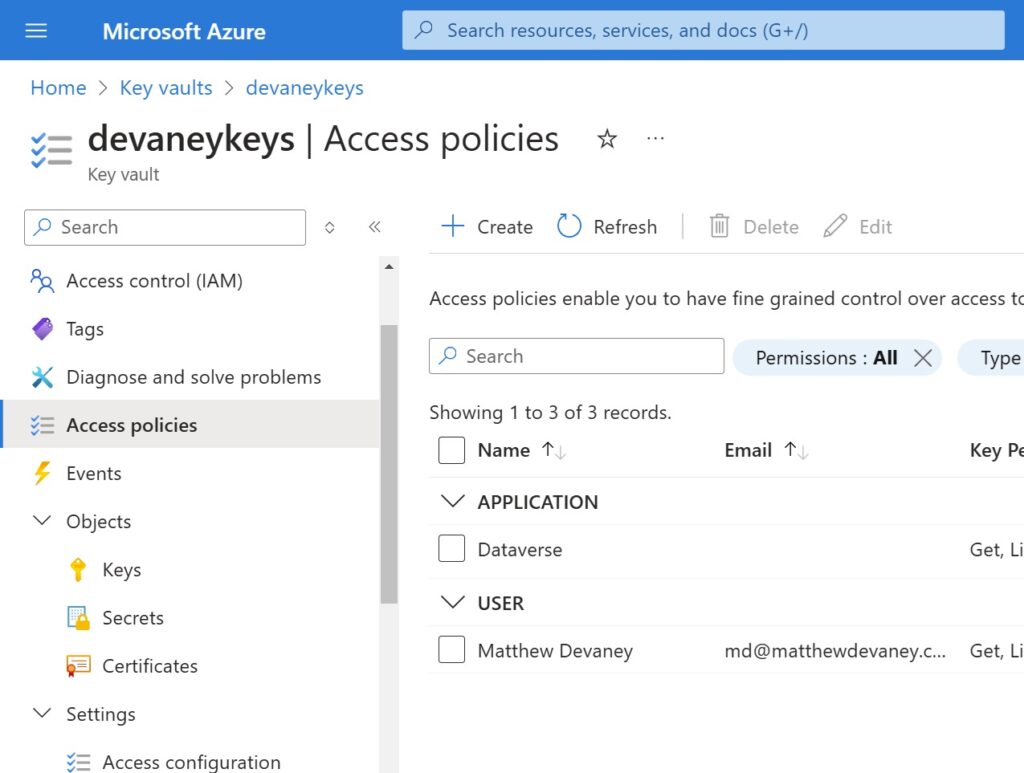Click the purple Tags icon
The height and width of the screenshot is (773, 1024).
tap(42, 329)
